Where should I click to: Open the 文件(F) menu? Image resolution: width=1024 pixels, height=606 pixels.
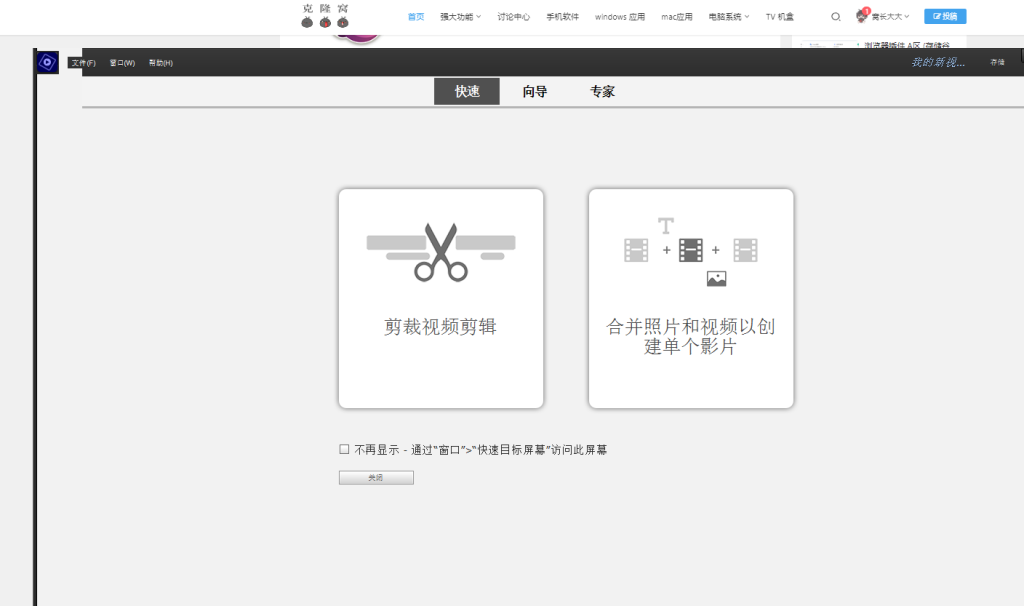83,63
